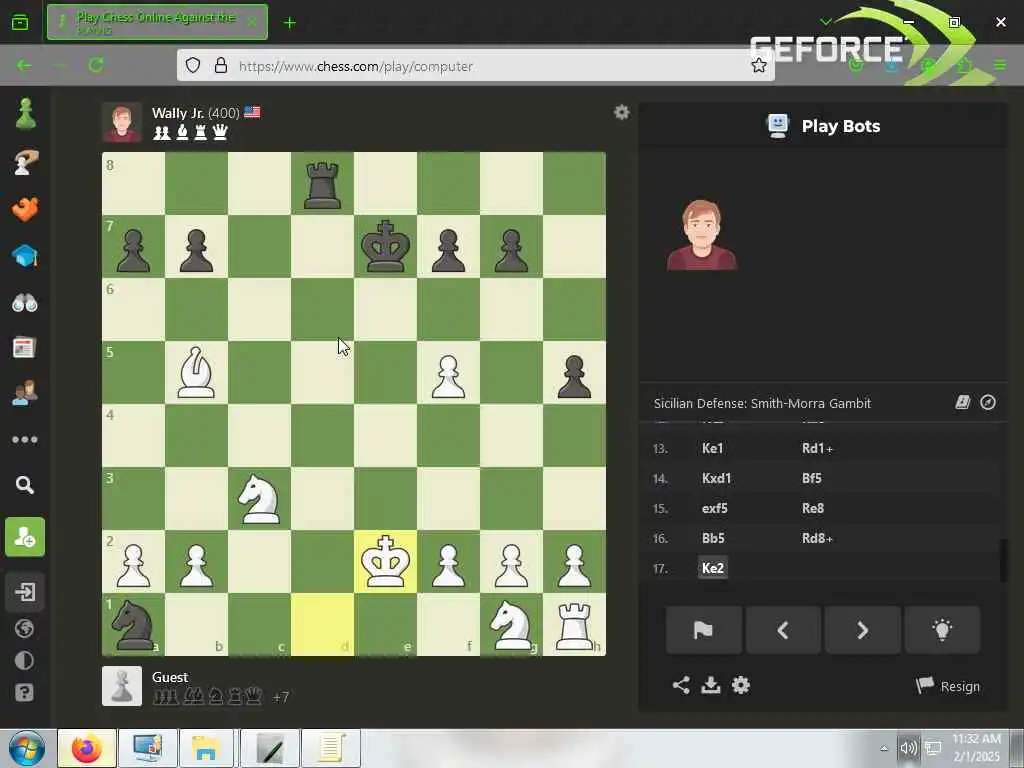Open the More three-dots menu in sidebar
Image resolution: width=1024 pixels, height=768 pixels.
click(25, 440)
